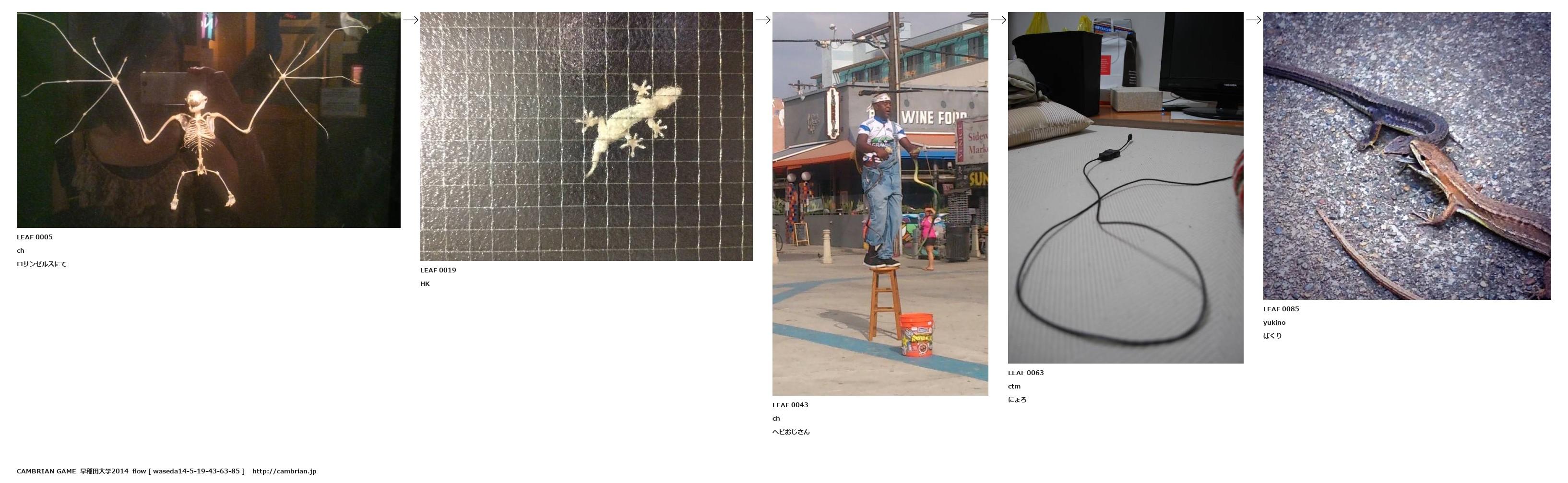
Task: Click the arrow after the bat skeleton photo
Action: pos(411,20)
